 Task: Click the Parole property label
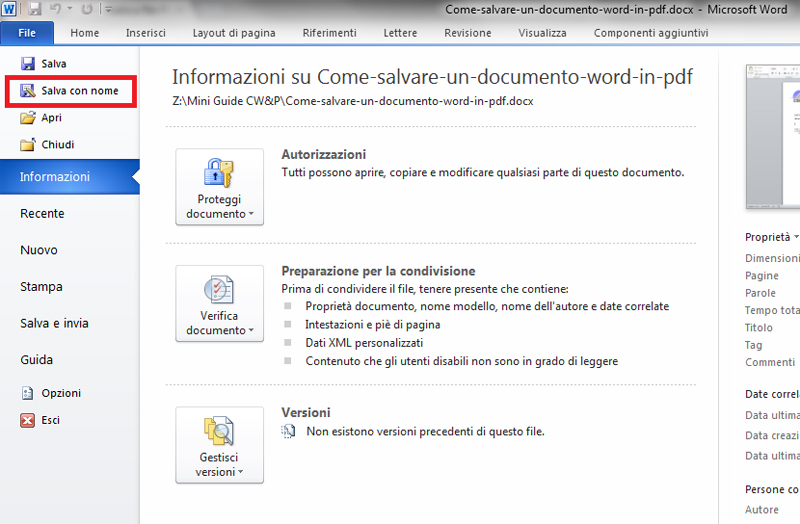coord(760,293)
